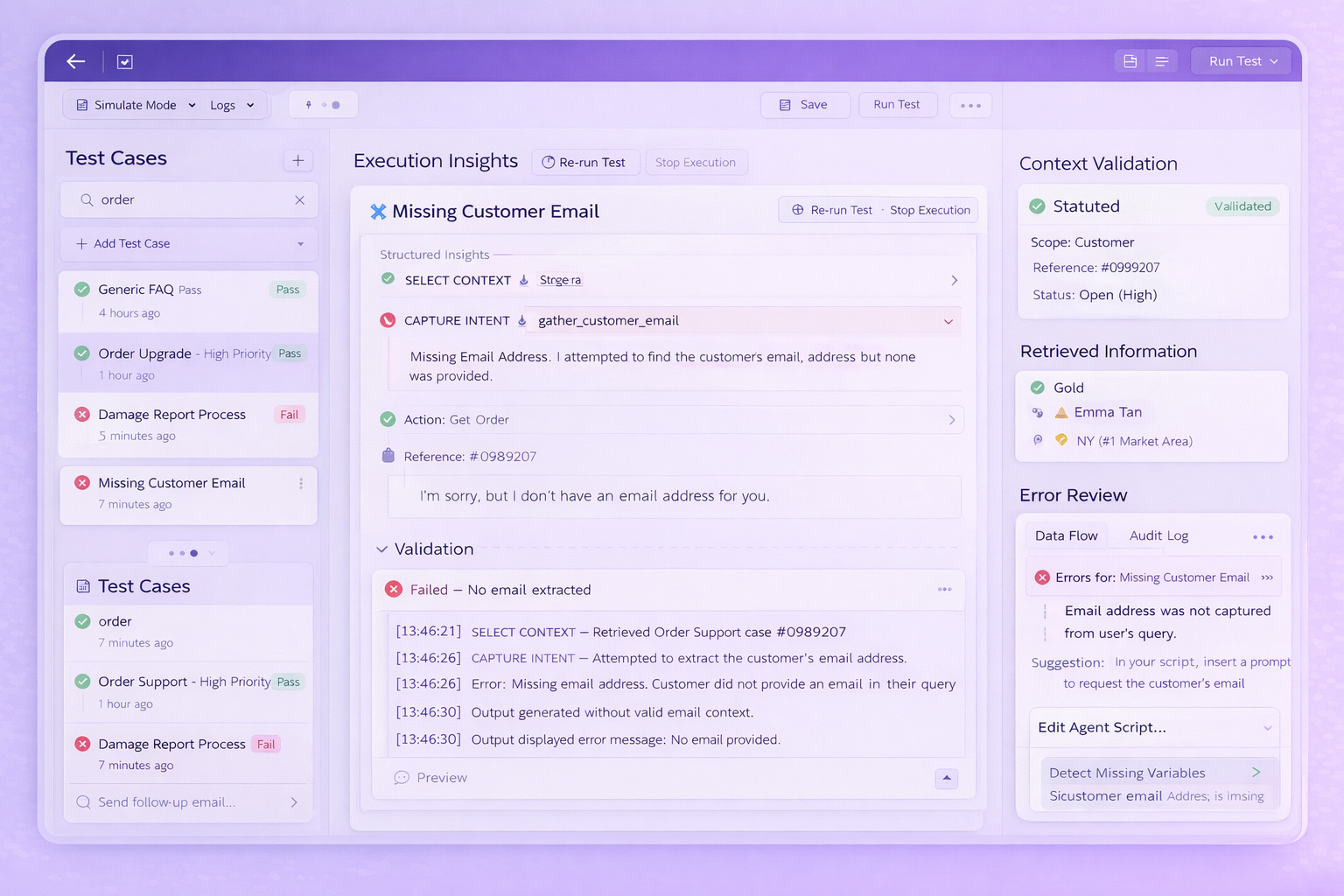
Task: Expand the Add Test Case dropdown
Action: point(301,244)
